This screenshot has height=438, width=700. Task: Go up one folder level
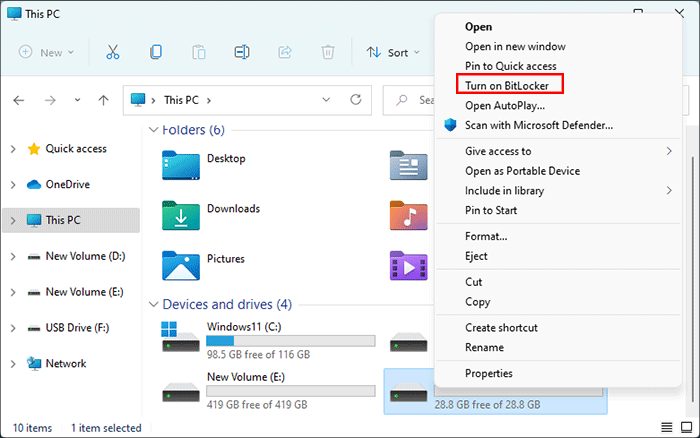[104, 100]
